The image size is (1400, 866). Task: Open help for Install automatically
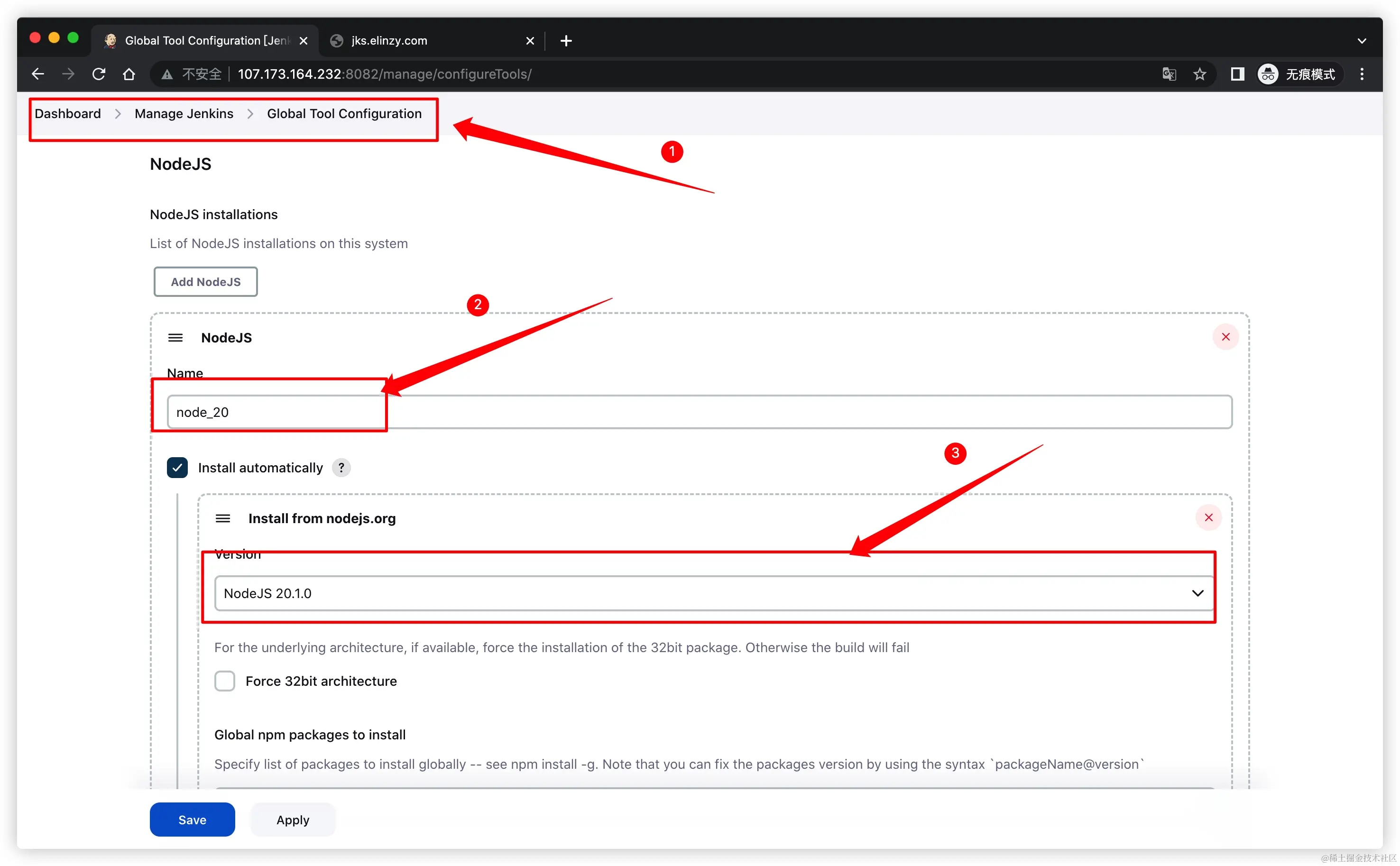[x=341, y=467]
